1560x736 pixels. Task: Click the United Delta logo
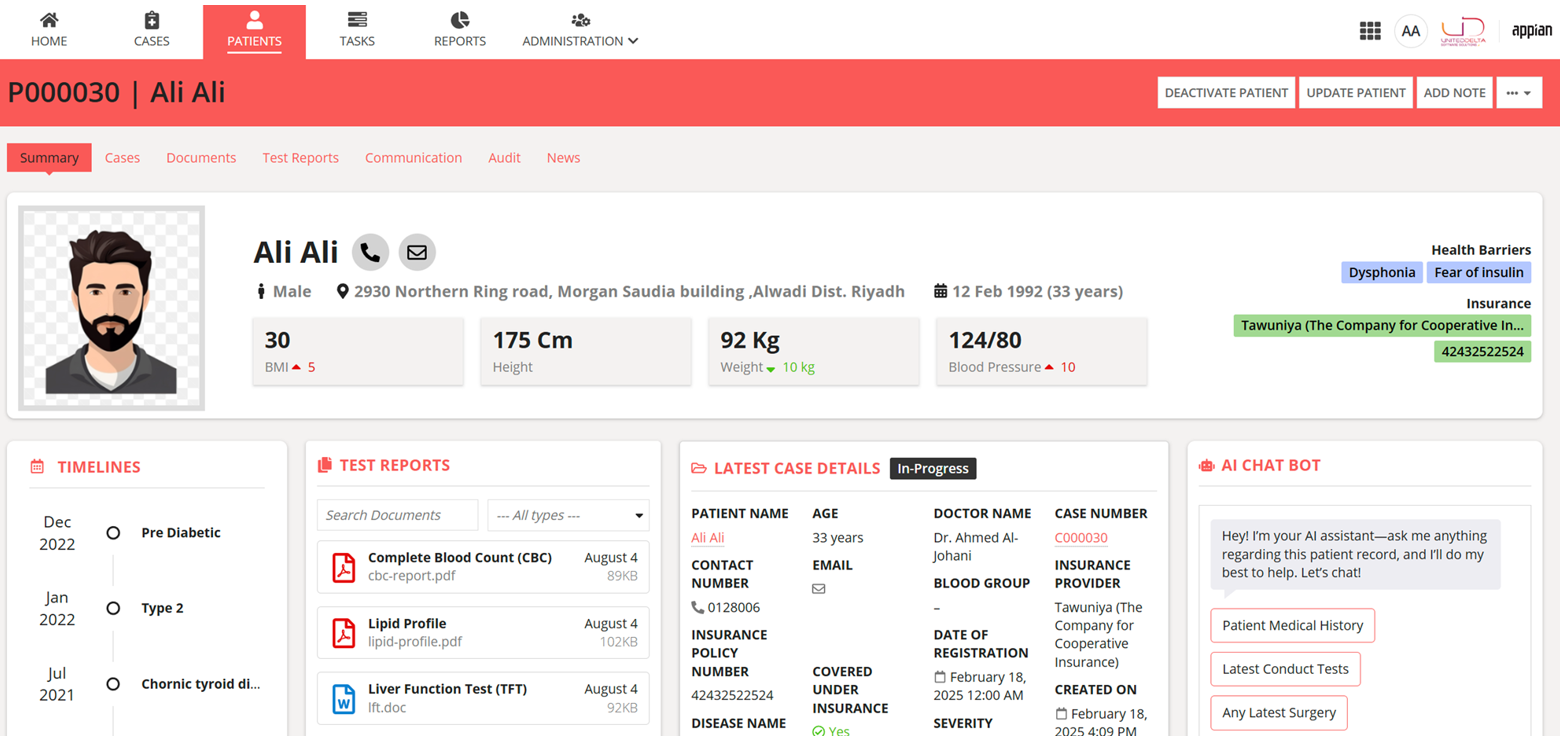click(1463, 31)
